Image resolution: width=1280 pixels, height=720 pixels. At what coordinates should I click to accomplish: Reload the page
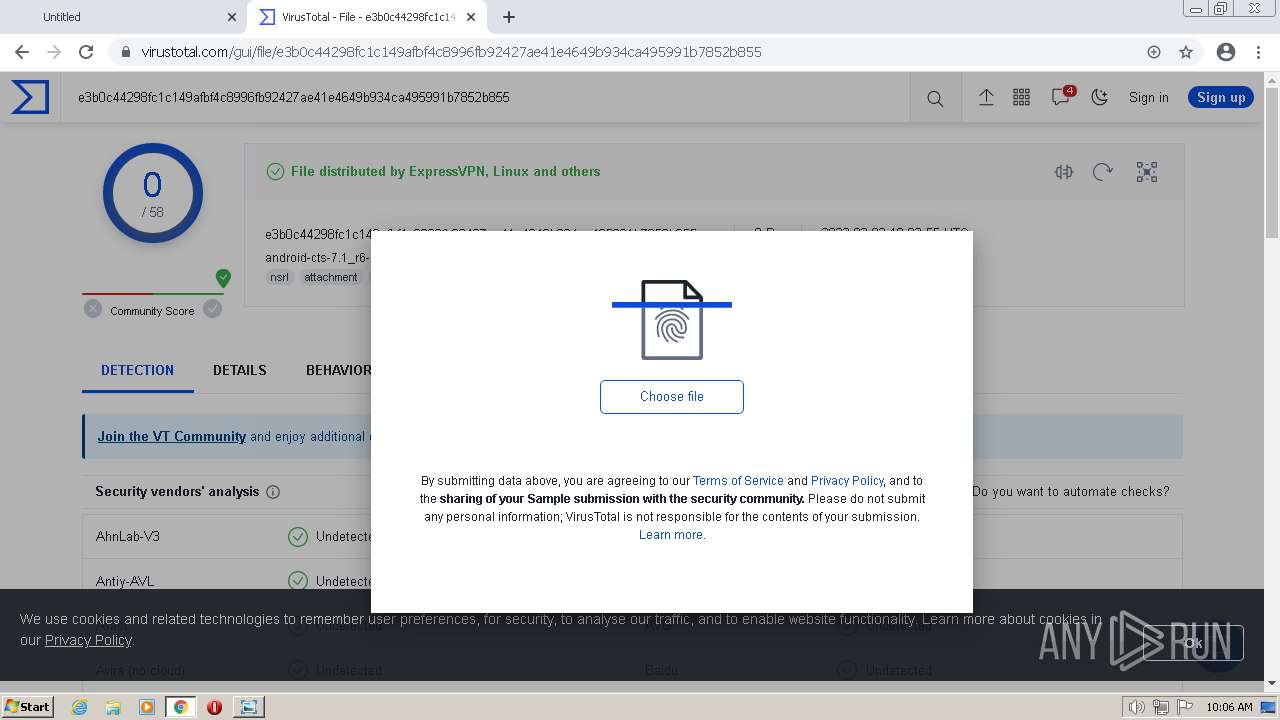[86, 52]
